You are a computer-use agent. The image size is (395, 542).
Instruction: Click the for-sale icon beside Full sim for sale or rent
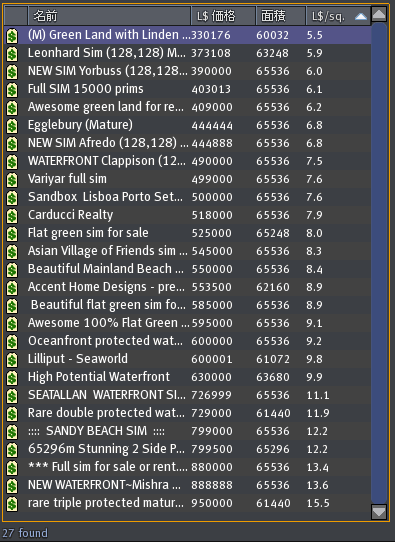pos(12,468)
